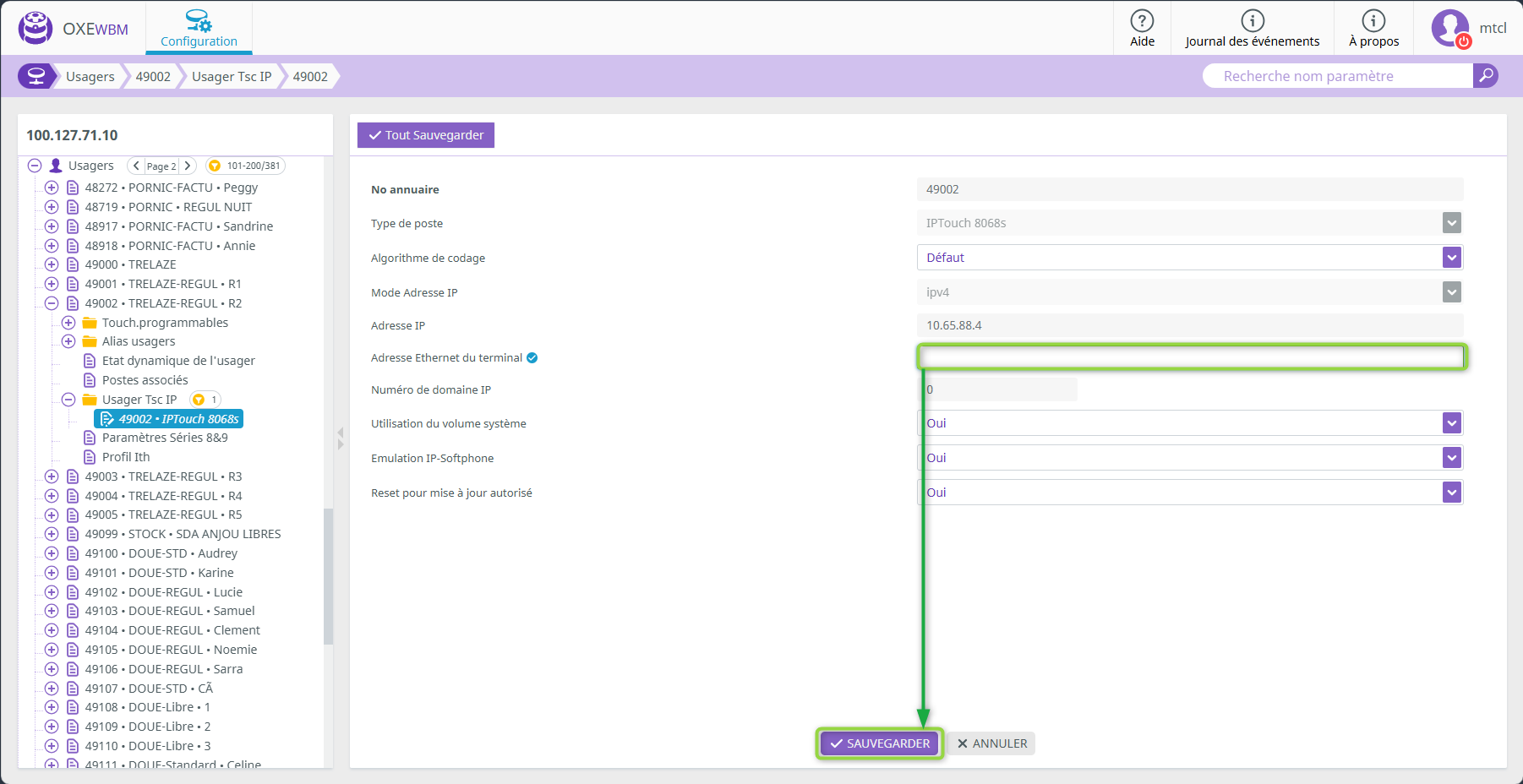Click Adresse Ethernet du terminal input field
Screen dimensions: 1523x784
point(1192,357)
